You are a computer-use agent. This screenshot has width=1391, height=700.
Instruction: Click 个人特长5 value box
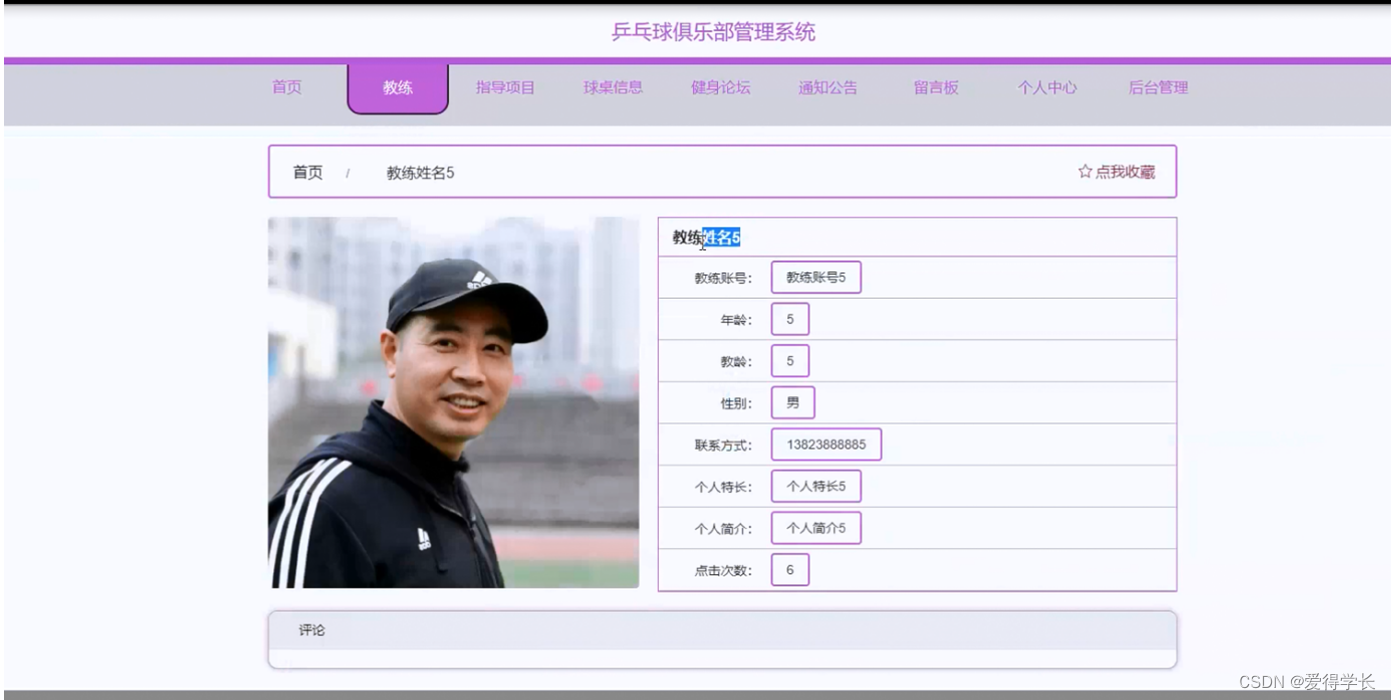pyautogui.click(x=816, y=487)
